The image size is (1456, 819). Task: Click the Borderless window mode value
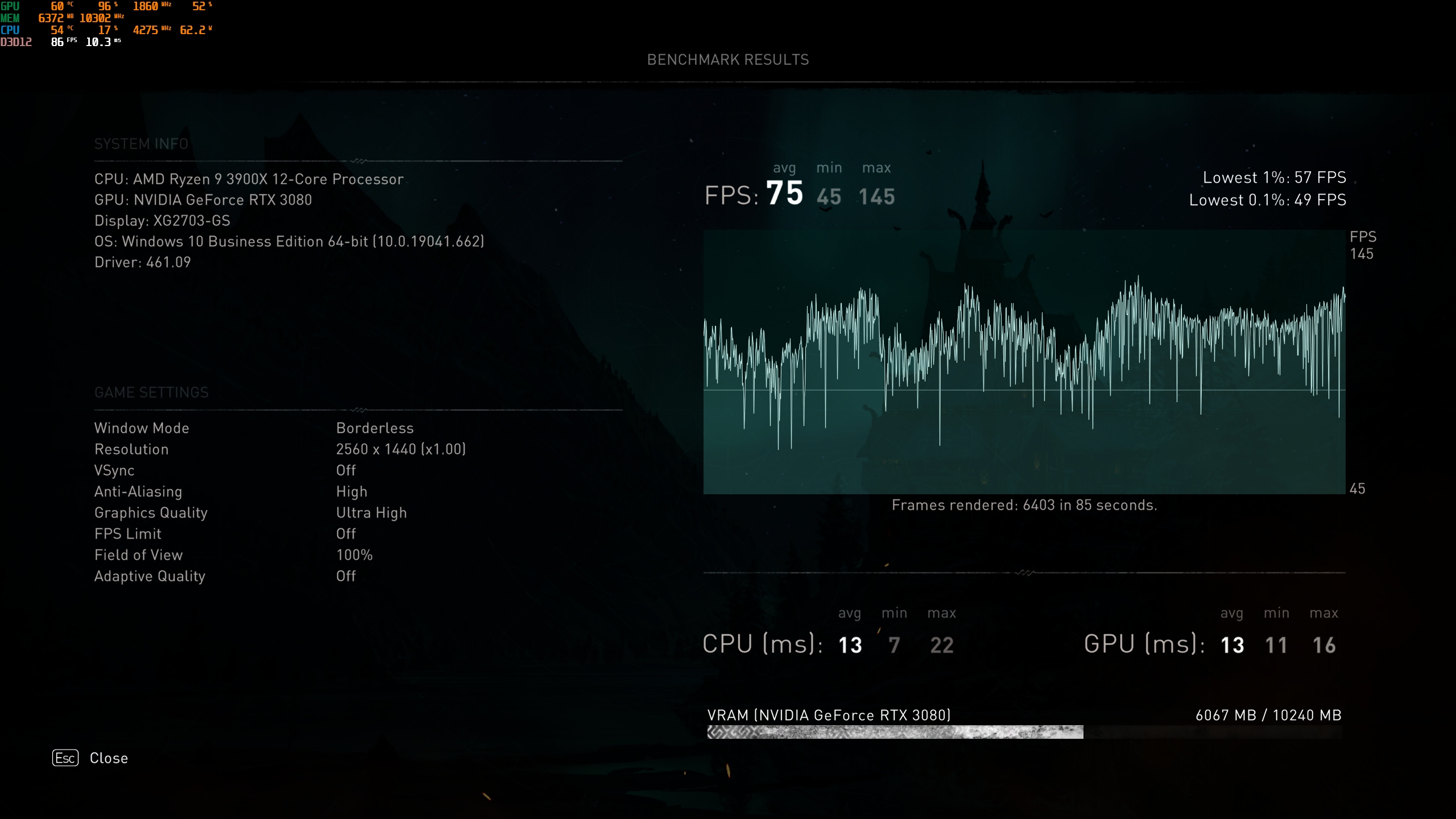pyautogui.click(x=375, y=428)
